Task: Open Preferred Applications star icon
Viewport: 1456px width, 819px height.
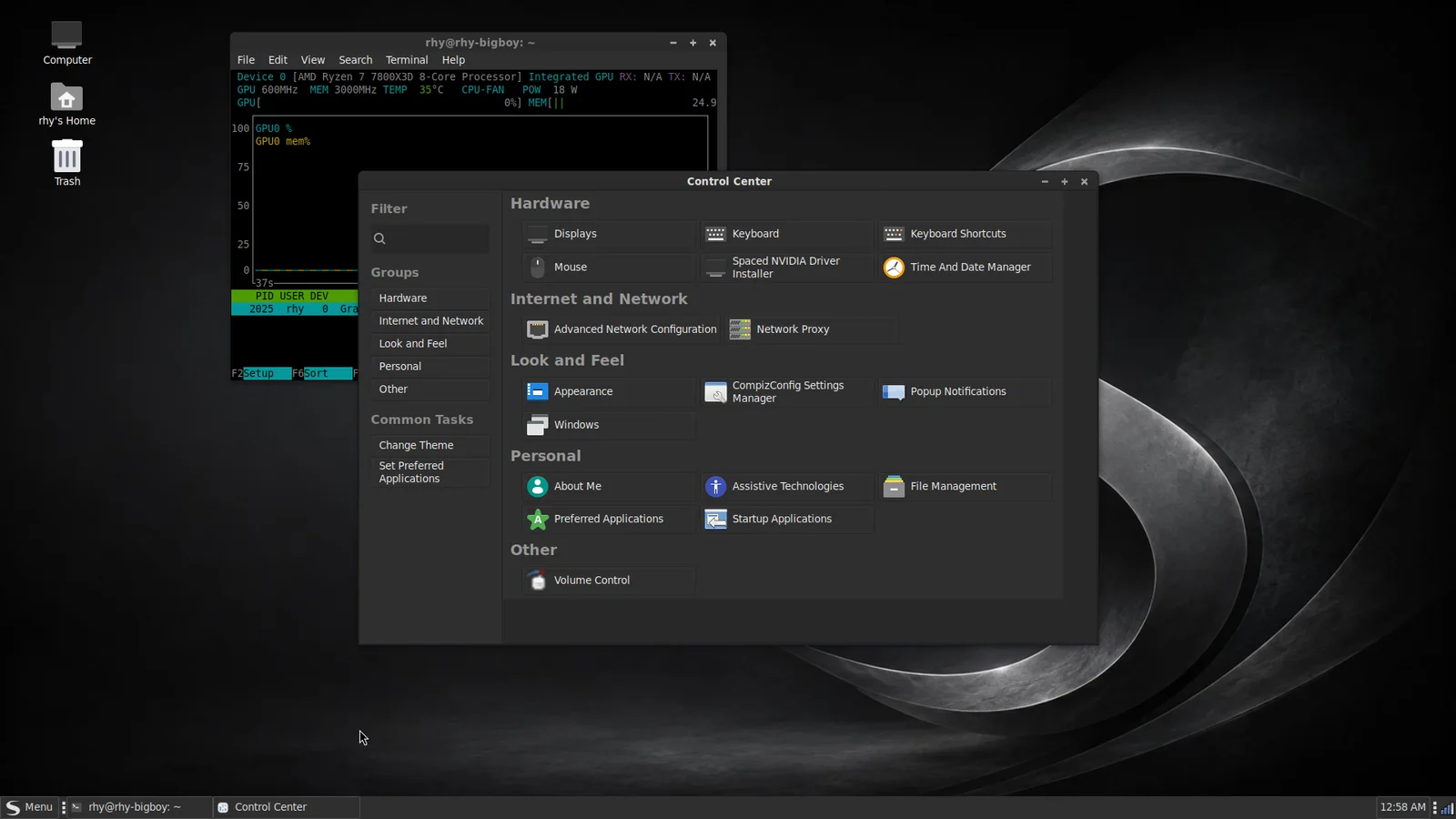Action: coord(538,520)
